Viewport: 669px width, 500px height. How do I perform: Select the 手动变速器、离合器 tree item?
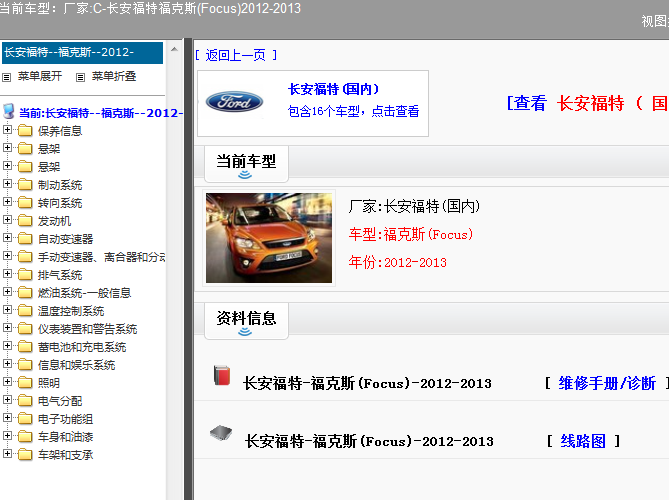(102, 257)
